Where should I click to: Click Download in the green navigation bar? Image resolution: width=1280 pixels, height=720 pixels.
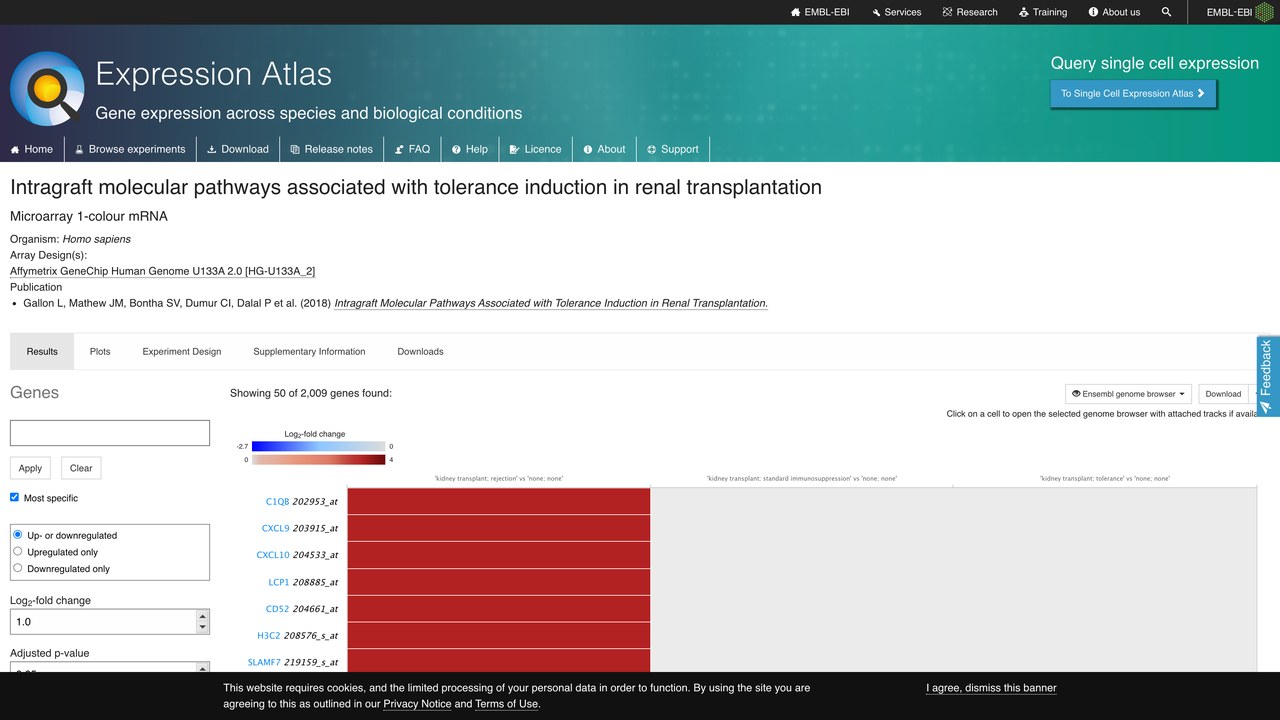tap(238, 149)
